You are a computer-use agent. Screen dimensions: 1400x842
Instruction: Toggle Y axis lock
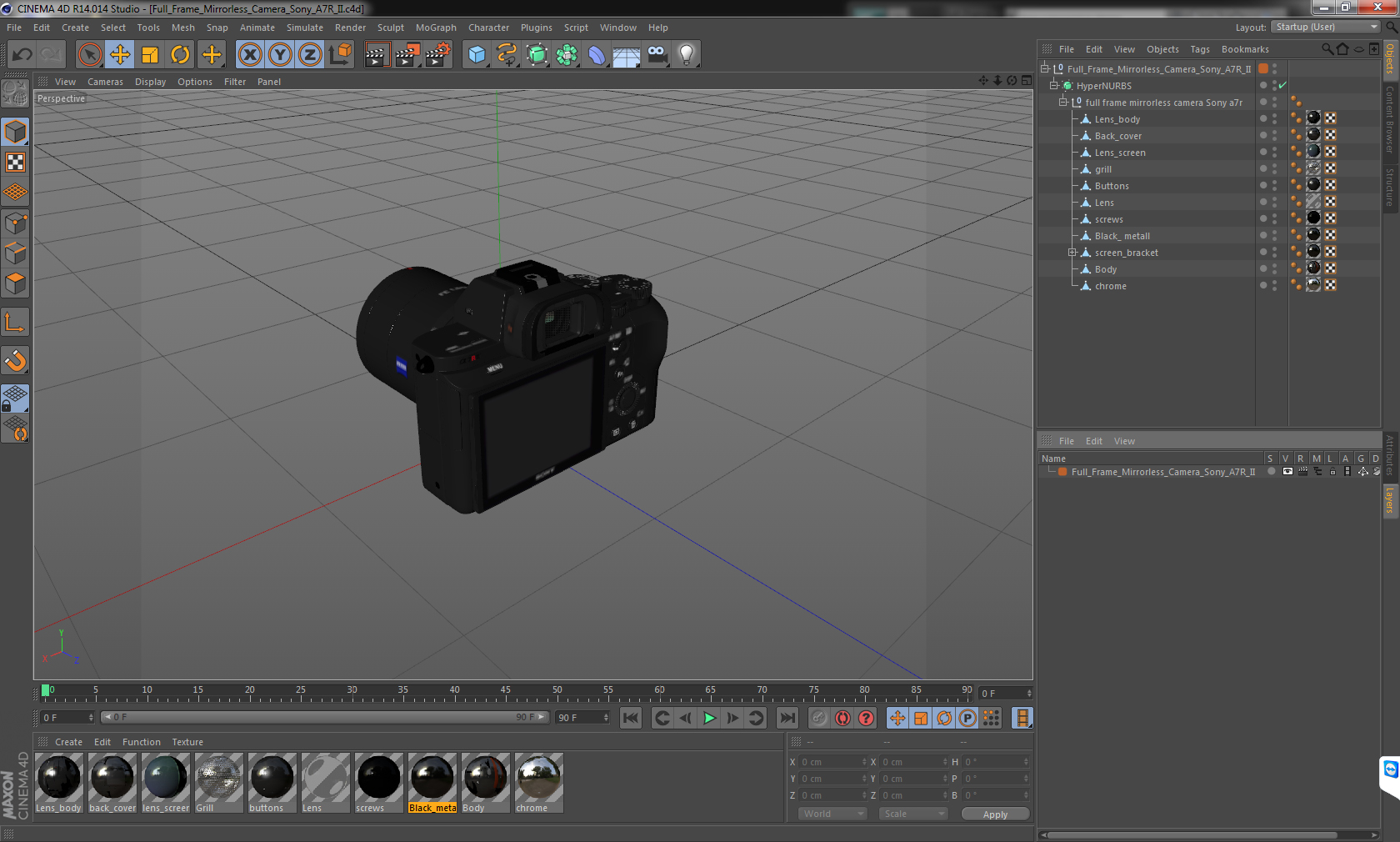[x=280, y=55]
